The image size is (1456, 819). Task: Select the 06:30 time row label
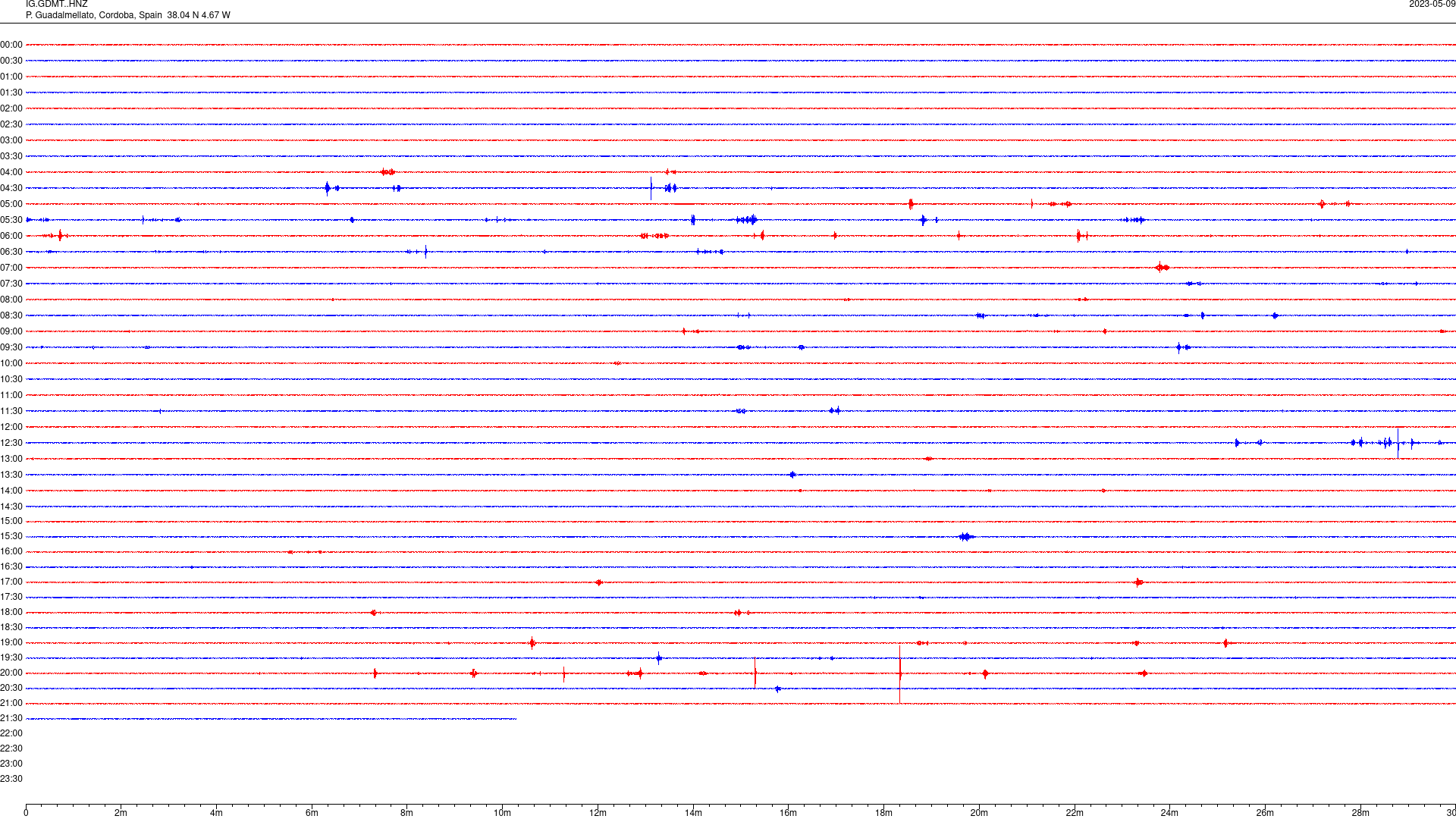(x=11, y=252)
